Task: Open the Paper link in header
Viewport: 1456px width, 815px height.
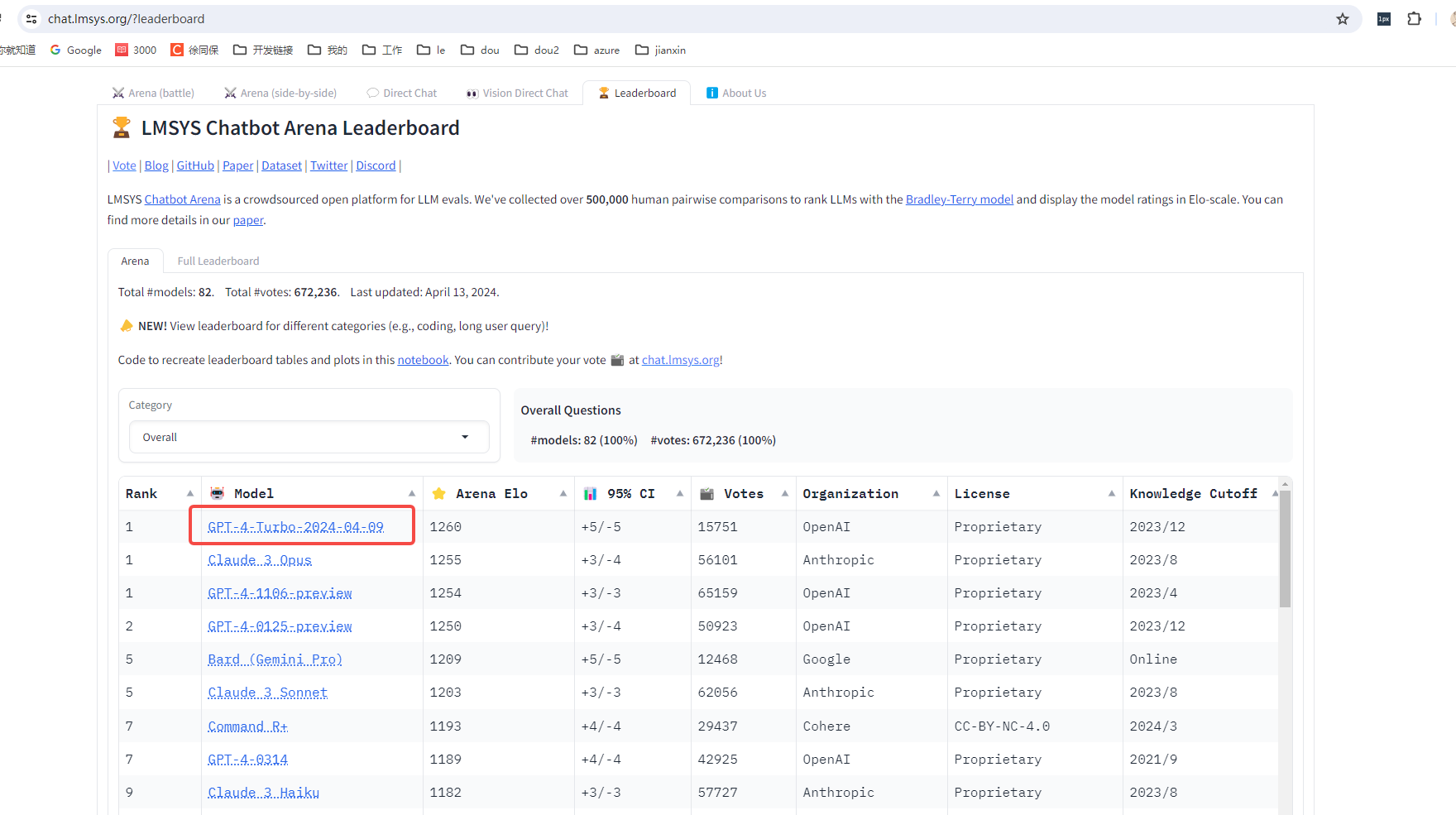Action: tap(238, 165)
